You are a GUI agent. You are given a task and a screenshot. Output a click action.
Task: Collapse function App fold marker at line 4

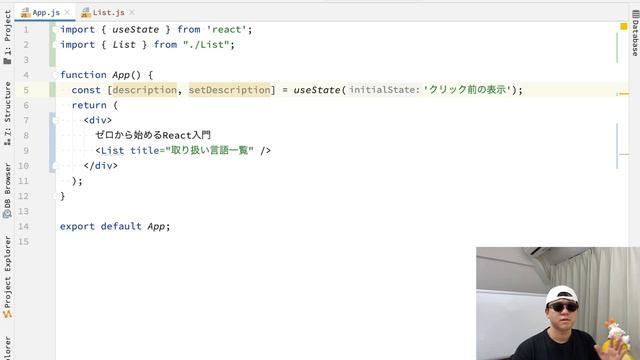[55, 75]
